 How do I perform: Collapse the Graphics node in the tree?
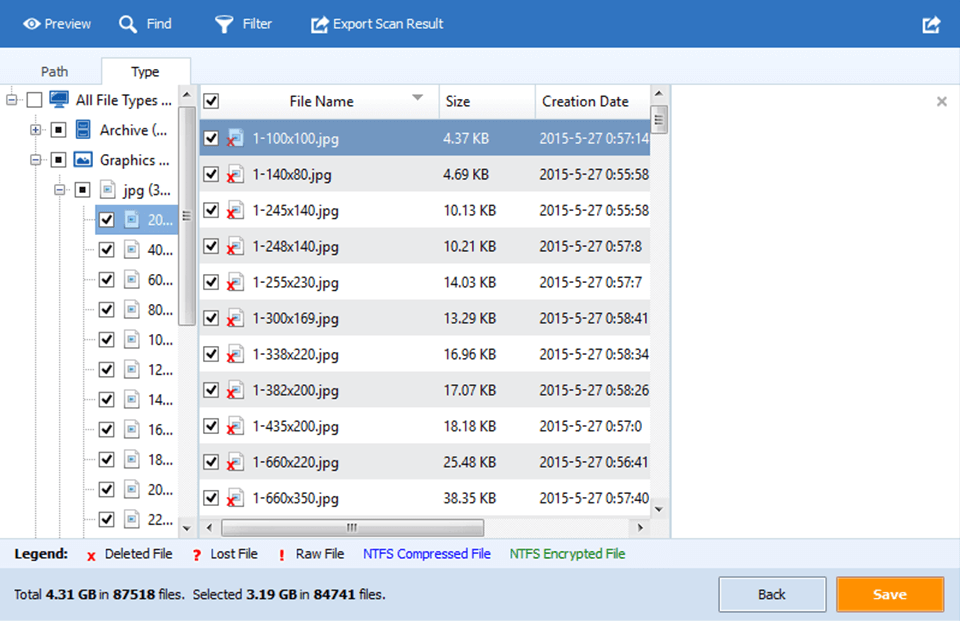coord(35,159)
